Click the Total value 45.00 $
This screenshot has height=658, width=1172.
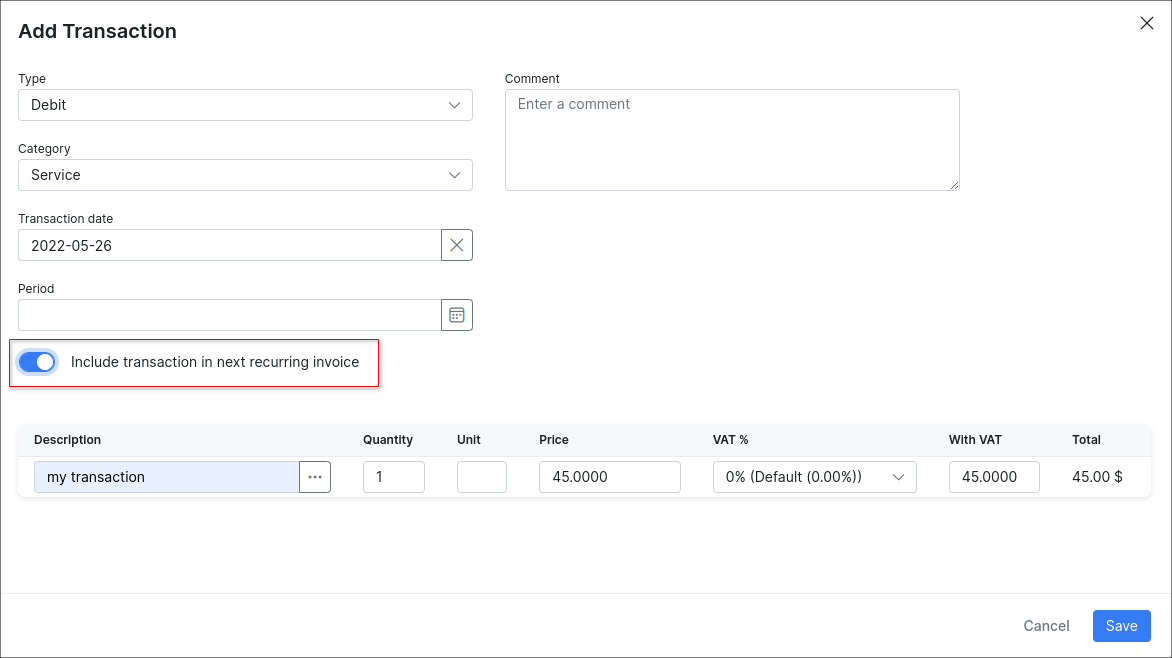click(1097, 477)
